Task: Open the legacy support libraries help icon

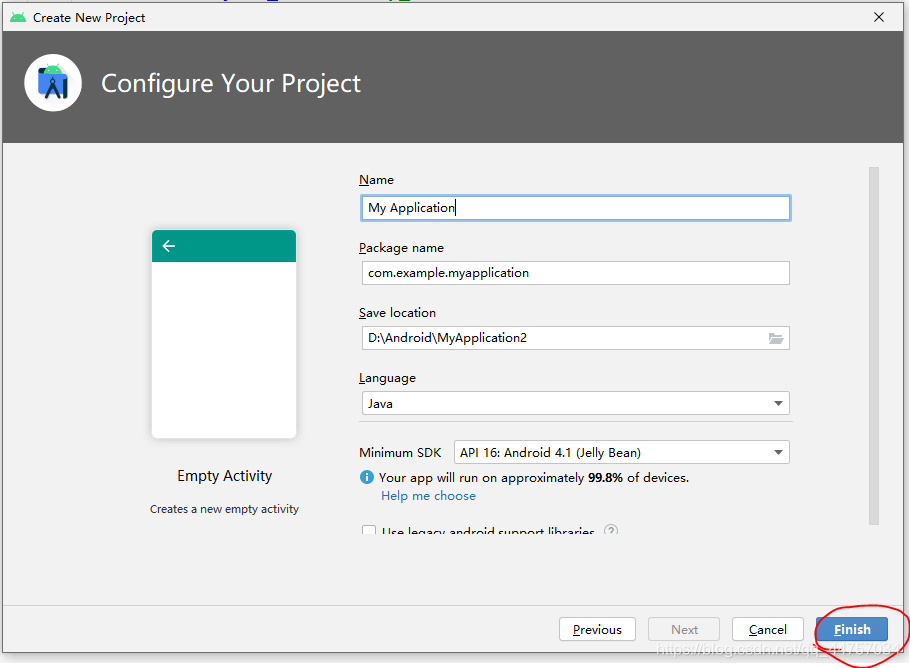Action: (610, 531)
